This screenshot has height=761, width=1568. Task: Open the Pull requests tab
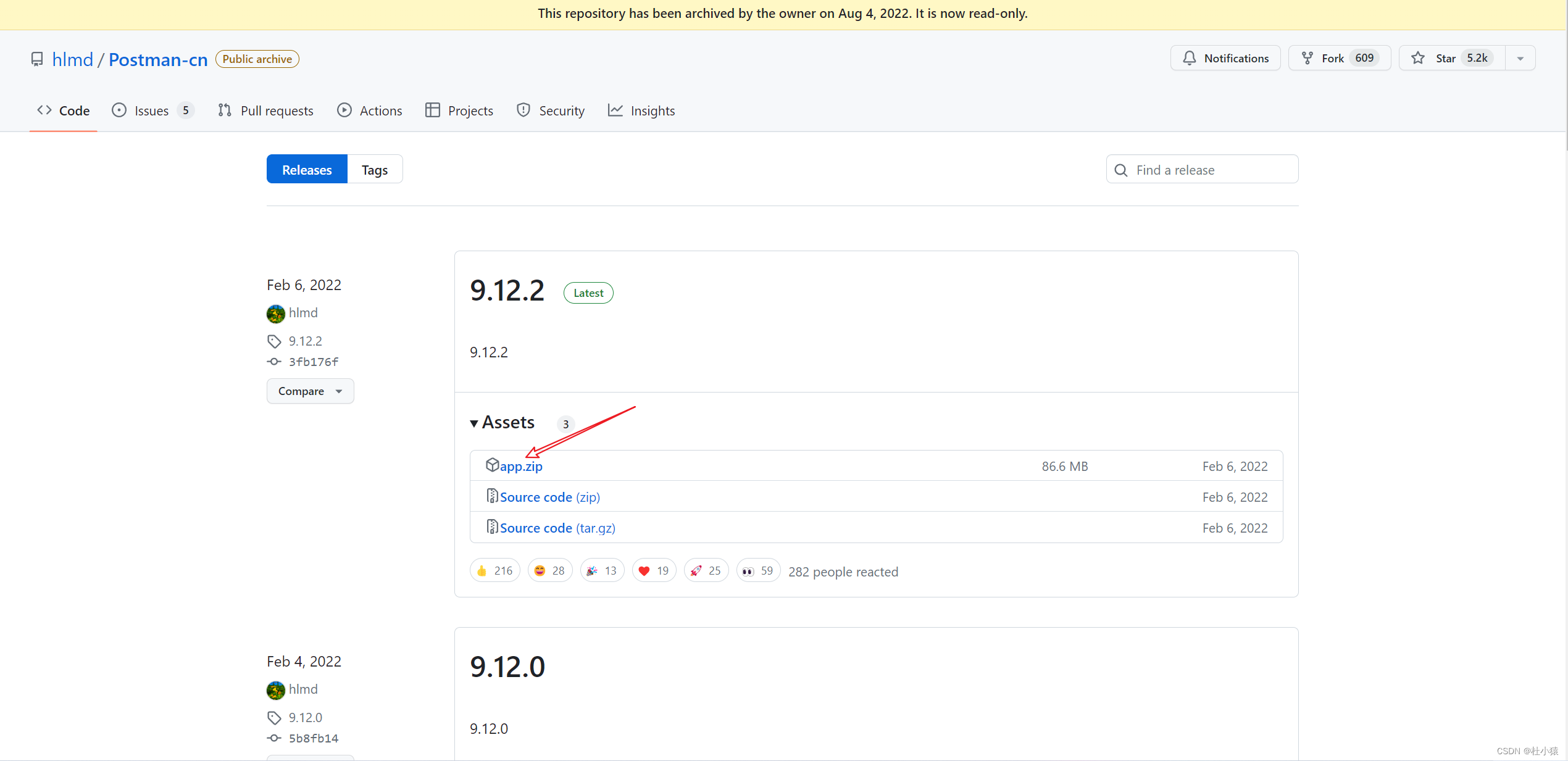pos(265,110)
